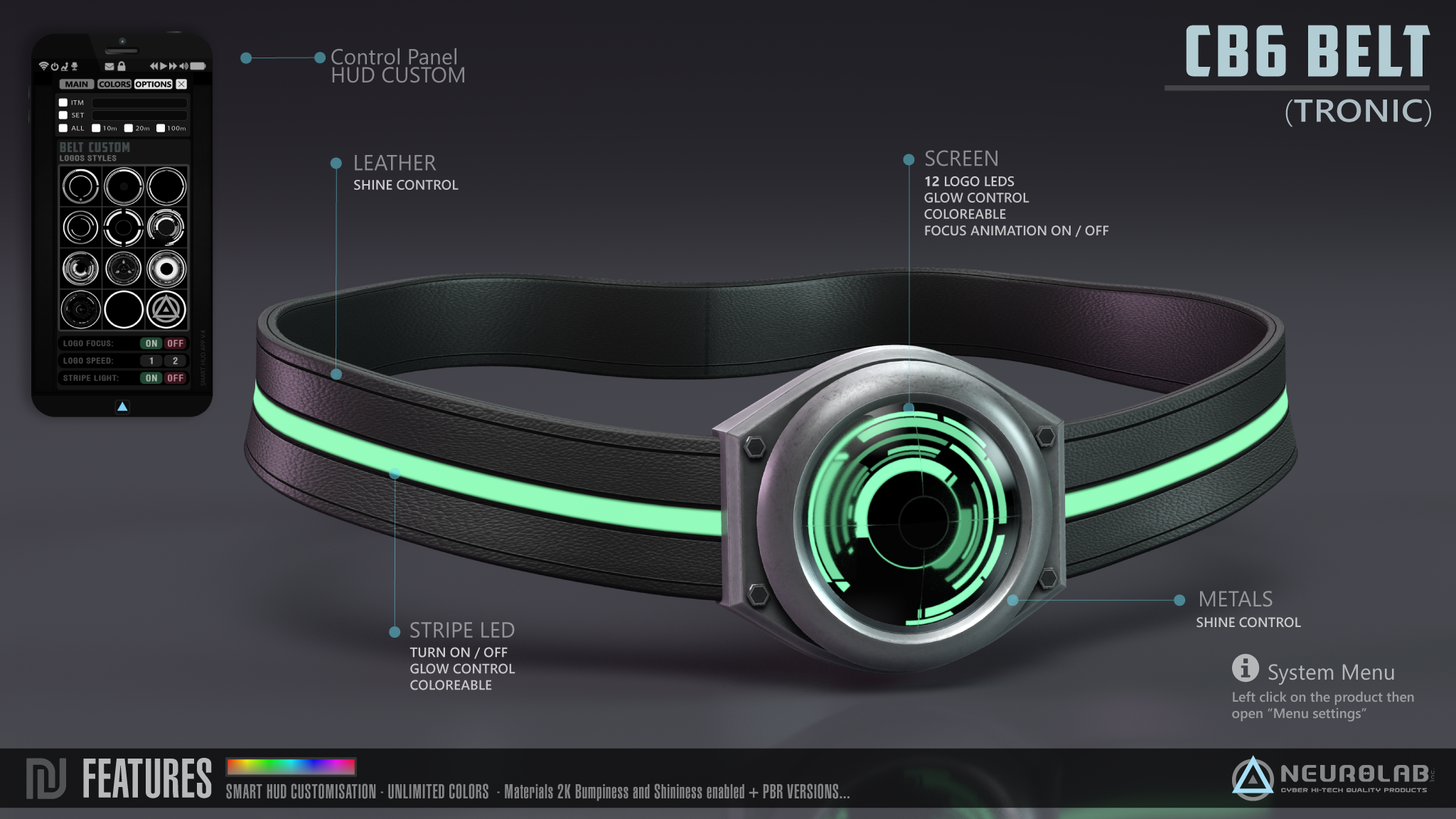Viewport: 1456px width, 819px height.
Task: Collapse HUD with blue triangle button
Action: [x=122, y=407]
